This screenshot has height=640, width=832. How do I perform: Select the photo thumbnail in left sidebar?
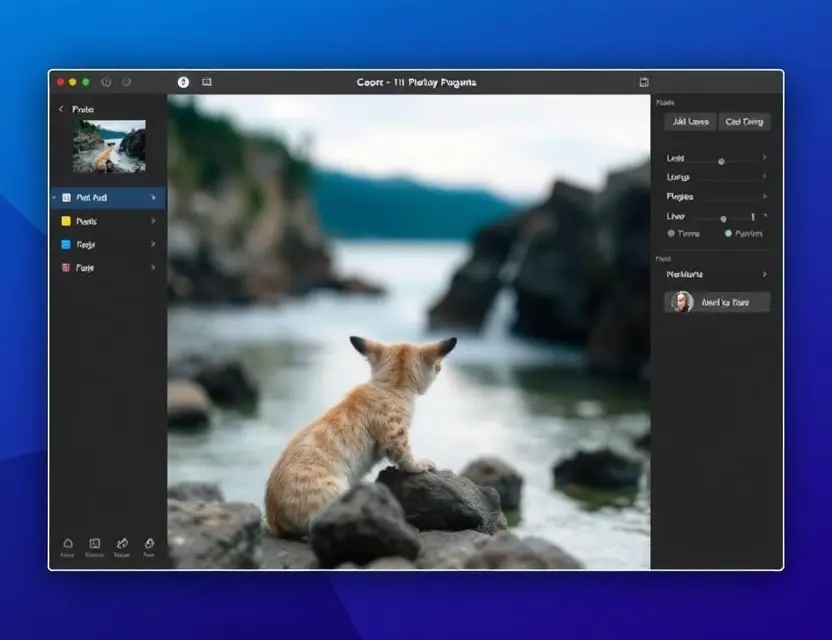109,146
